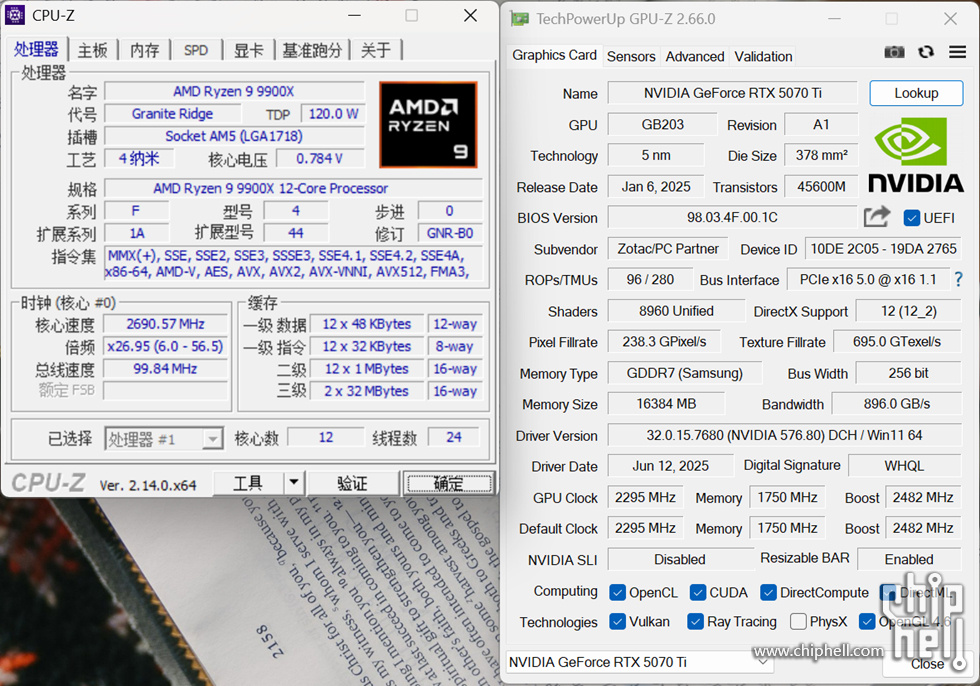Open the GPU-Z Graphics Card tab
This screenshot has width=980, height=686.
[554, 55]
